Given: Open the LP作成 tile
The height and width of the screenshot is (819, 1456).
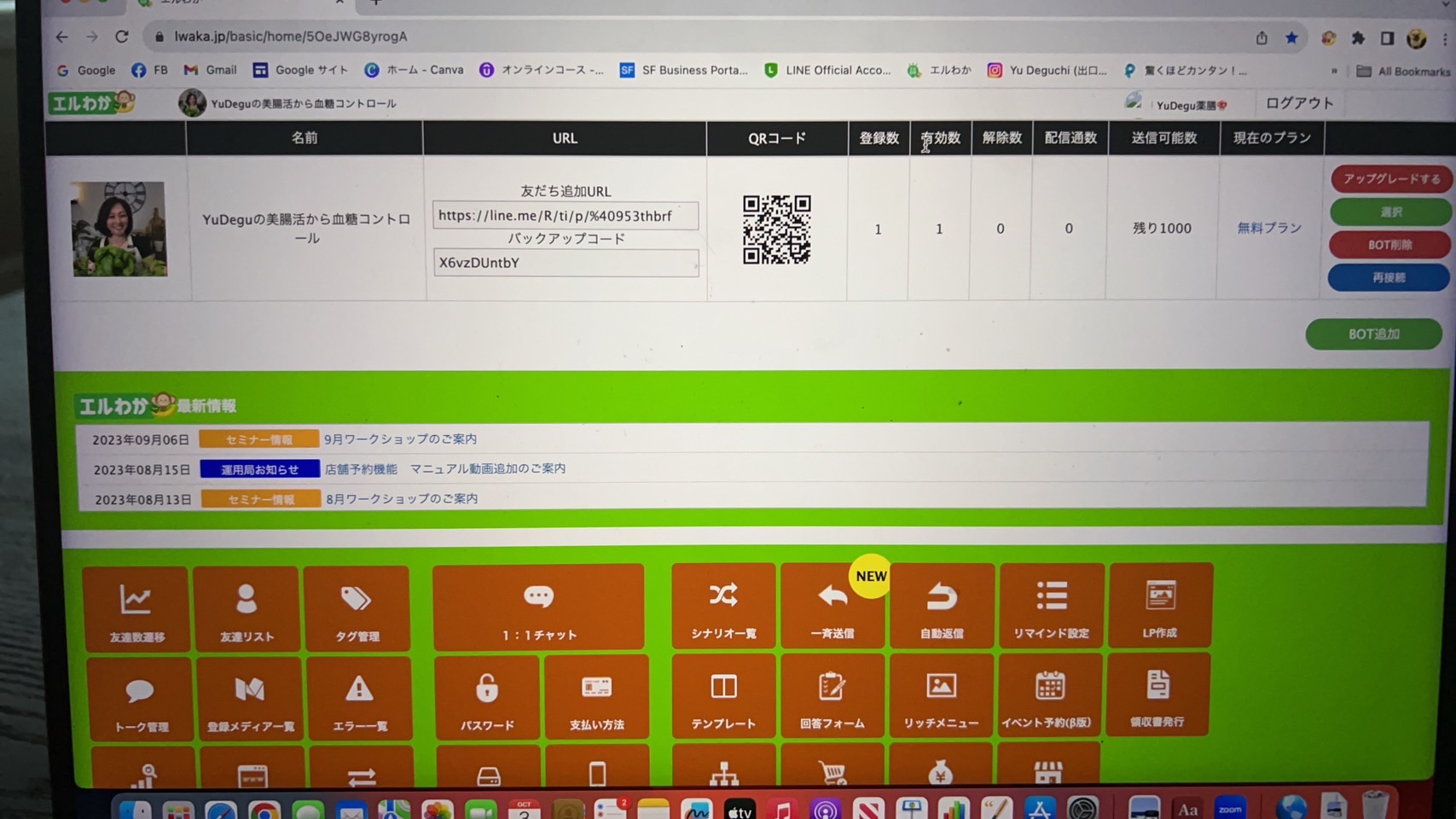Looking at the screenshot, I should click(x=1160, y=604).
